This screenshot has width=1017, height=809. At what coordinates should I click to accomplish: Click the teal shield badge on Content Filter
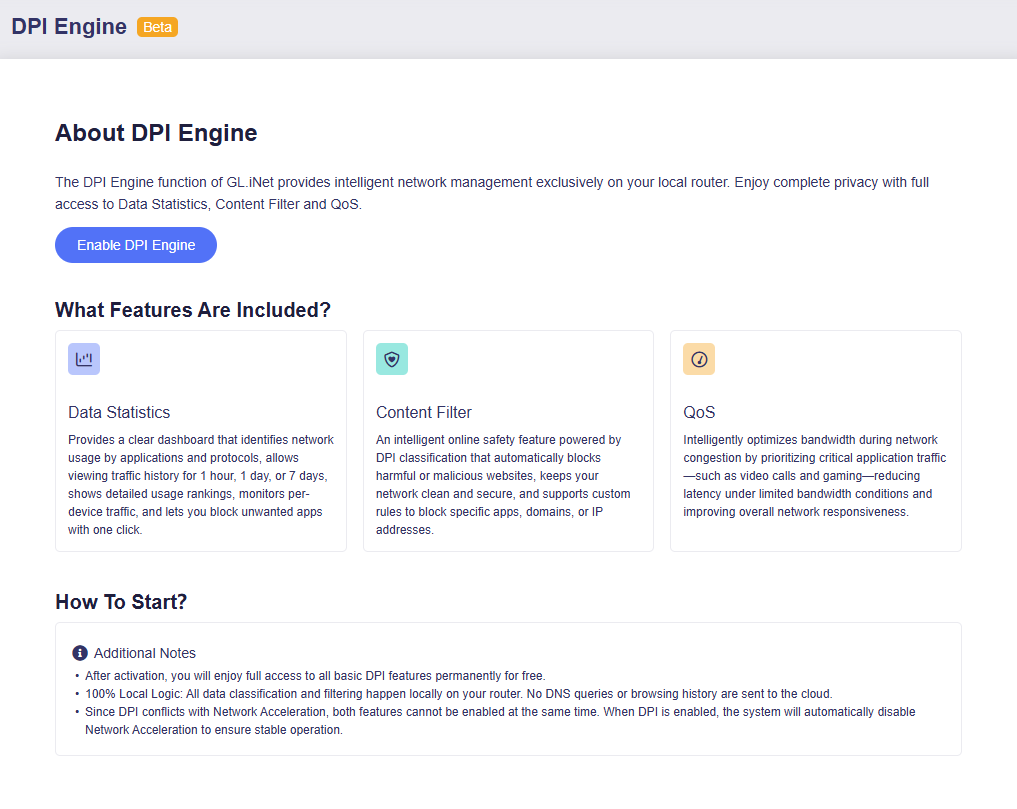coord(392,358)
